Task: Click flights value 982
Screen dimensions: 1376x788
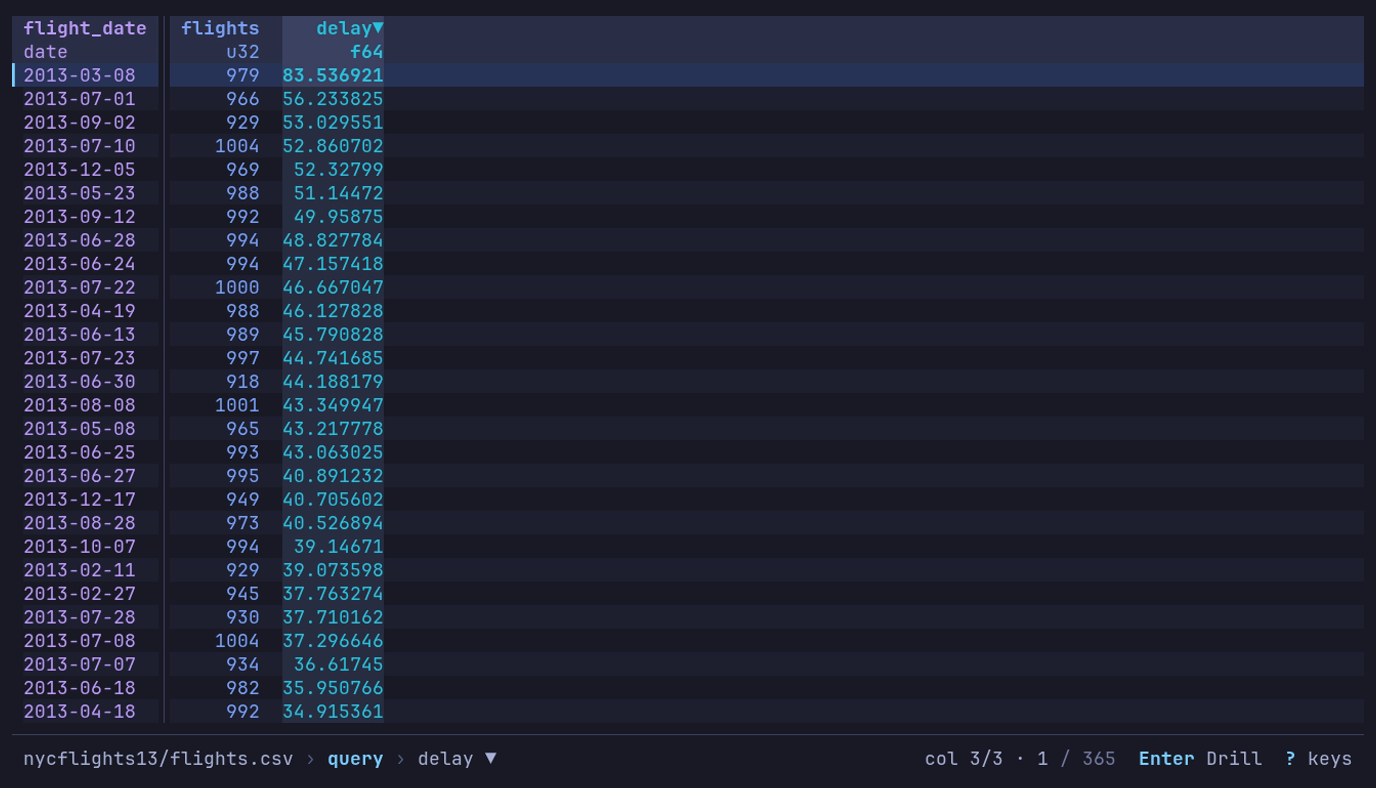Action: (242, 688)
